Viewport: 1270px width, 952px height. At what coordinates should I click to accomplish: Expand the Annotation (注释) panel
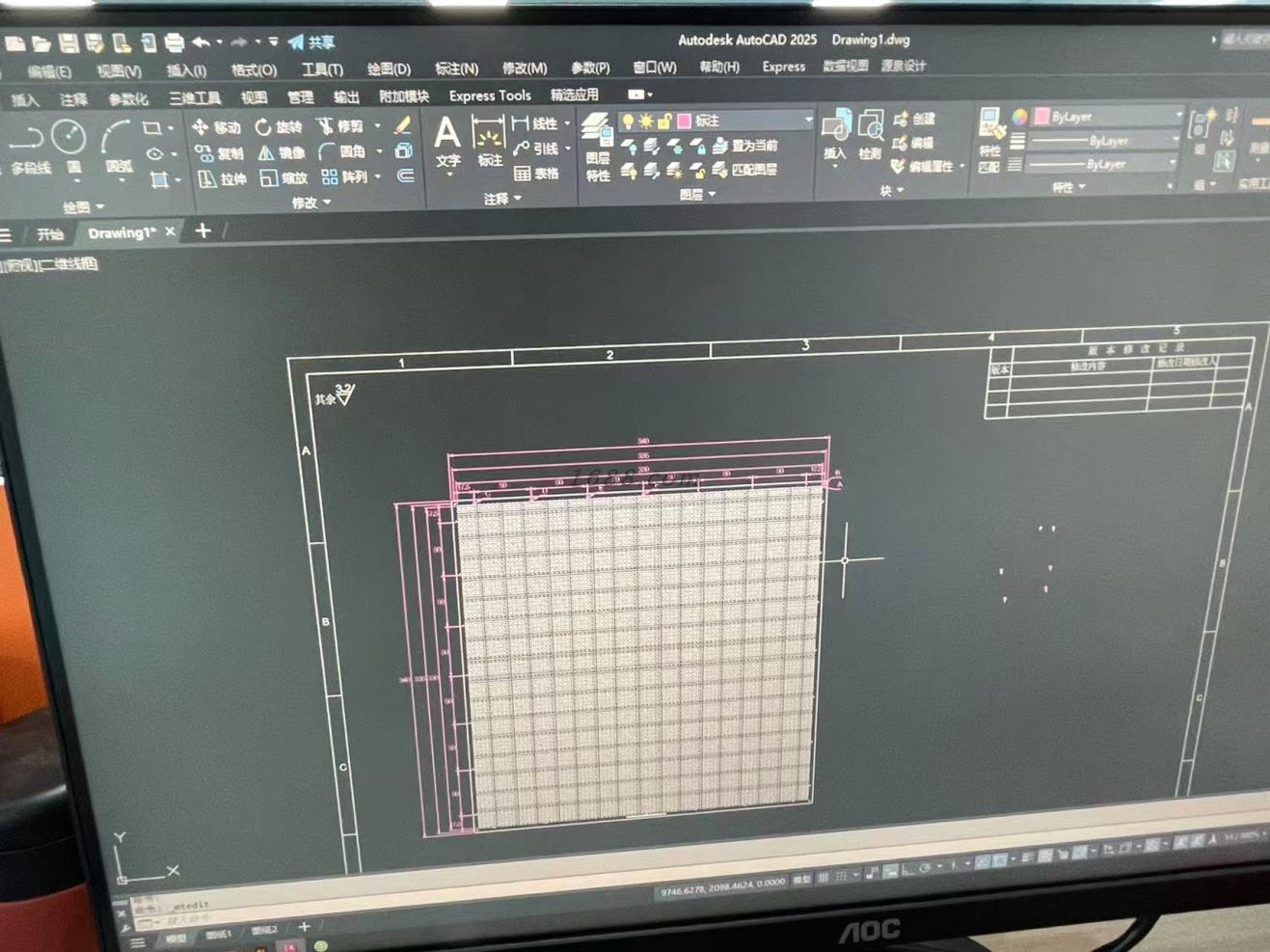coord(502,199)
